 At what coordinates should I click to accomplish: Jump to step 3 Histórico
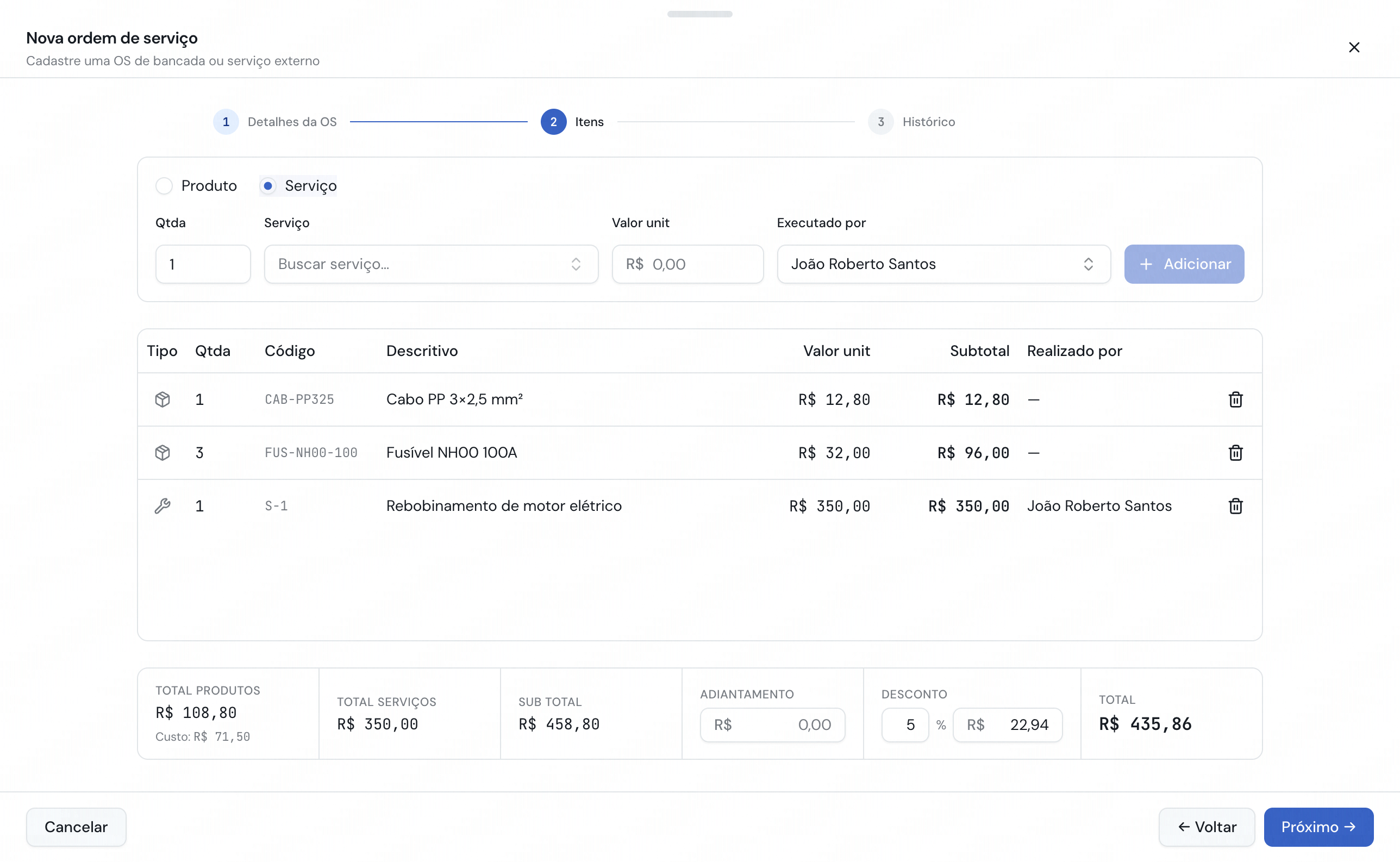(911, 122)
